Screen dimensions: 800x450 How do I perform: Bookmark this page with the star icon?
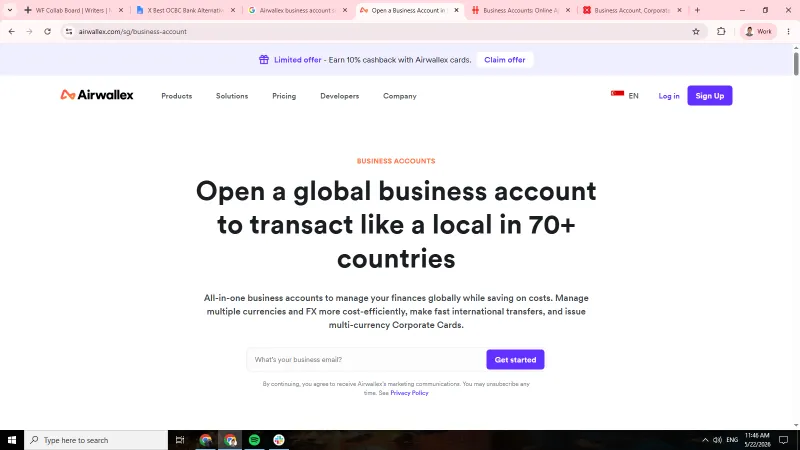696,31
